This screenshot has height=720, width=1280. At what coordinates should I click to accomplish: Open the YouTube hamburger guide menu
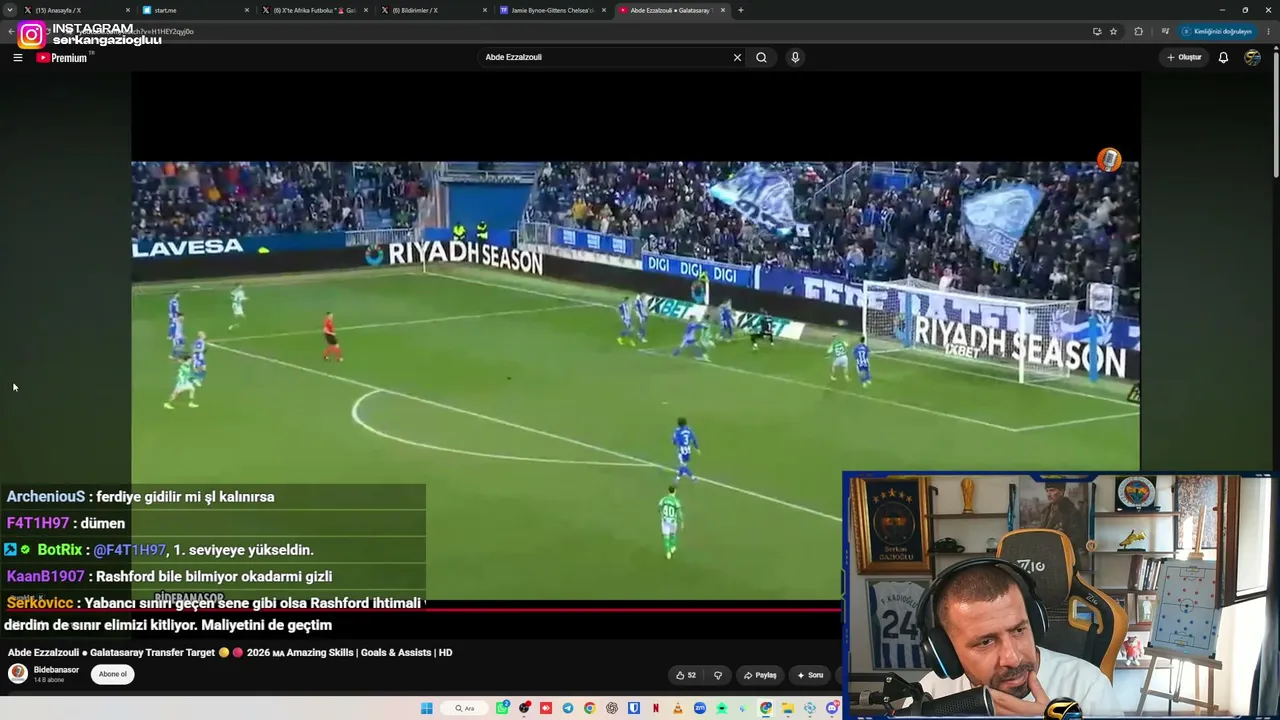(17, 58)
